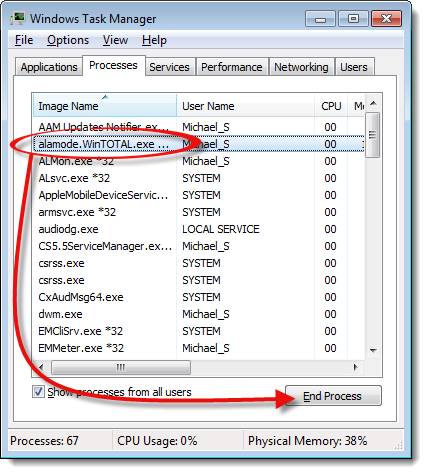
Task: Select the Processes tab
Action: click(x=113, y=65)
